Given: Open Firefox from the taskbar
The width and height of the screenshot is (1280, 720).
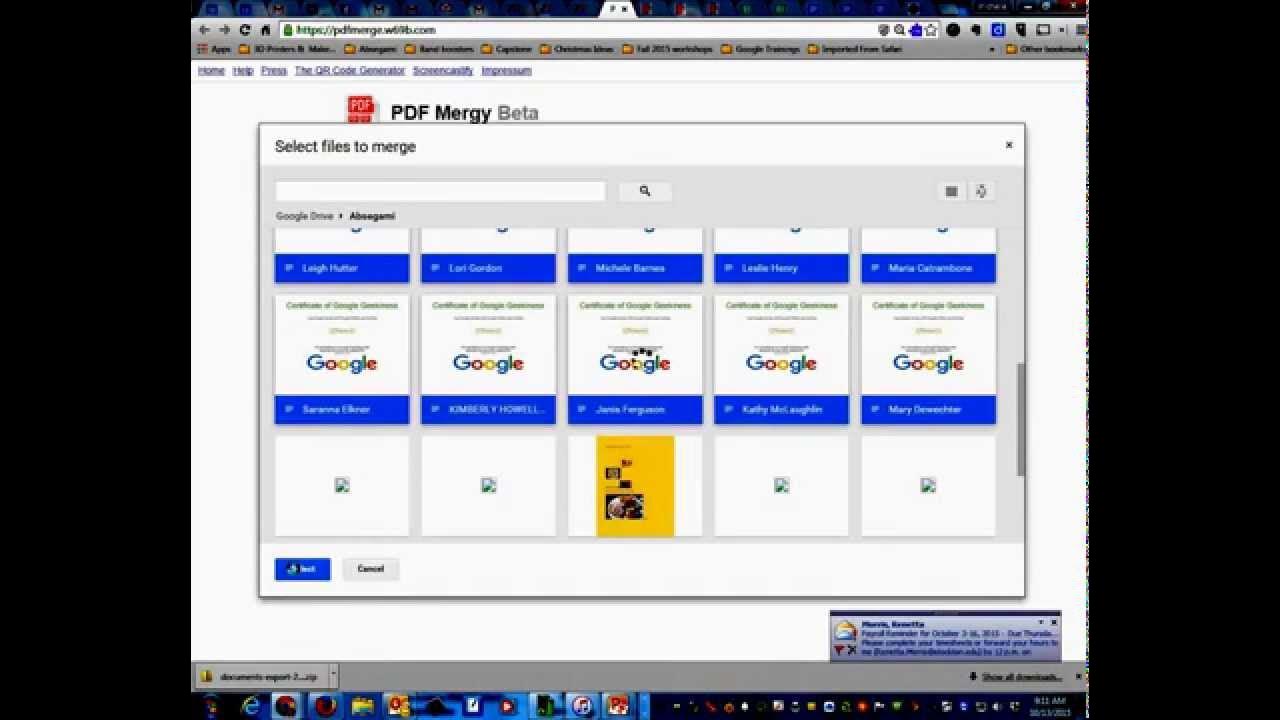Looking at the screenshot, I should point(324,706).
